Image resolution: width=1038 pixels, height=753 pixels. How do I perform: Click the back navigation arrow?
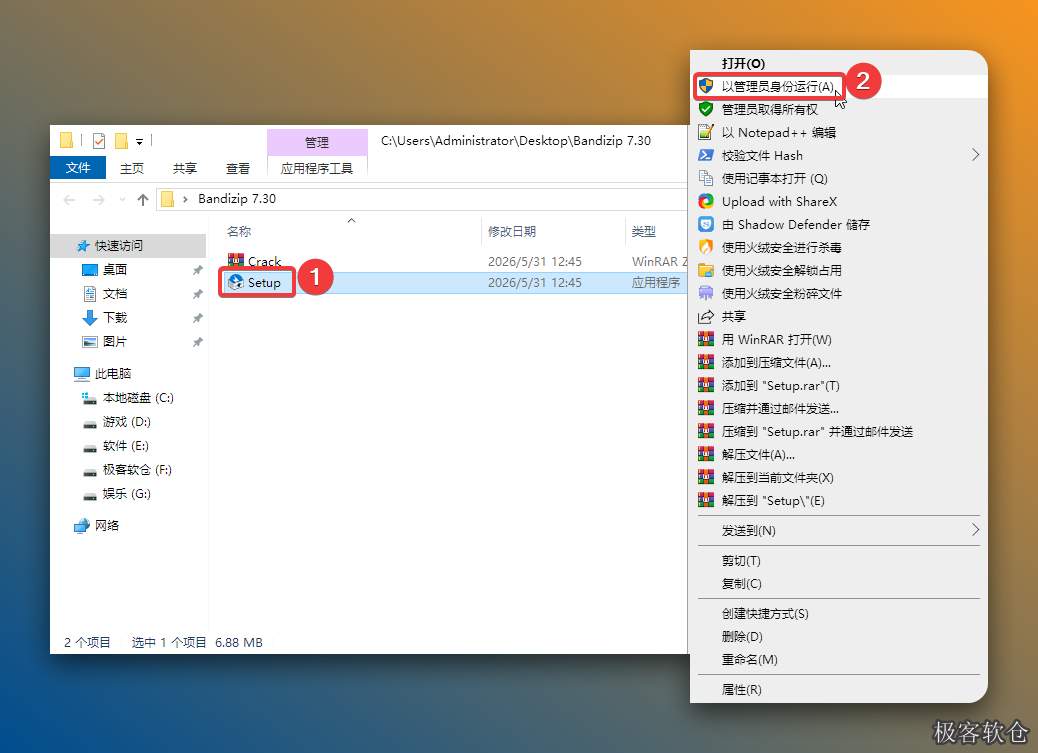tap(70, 199)
